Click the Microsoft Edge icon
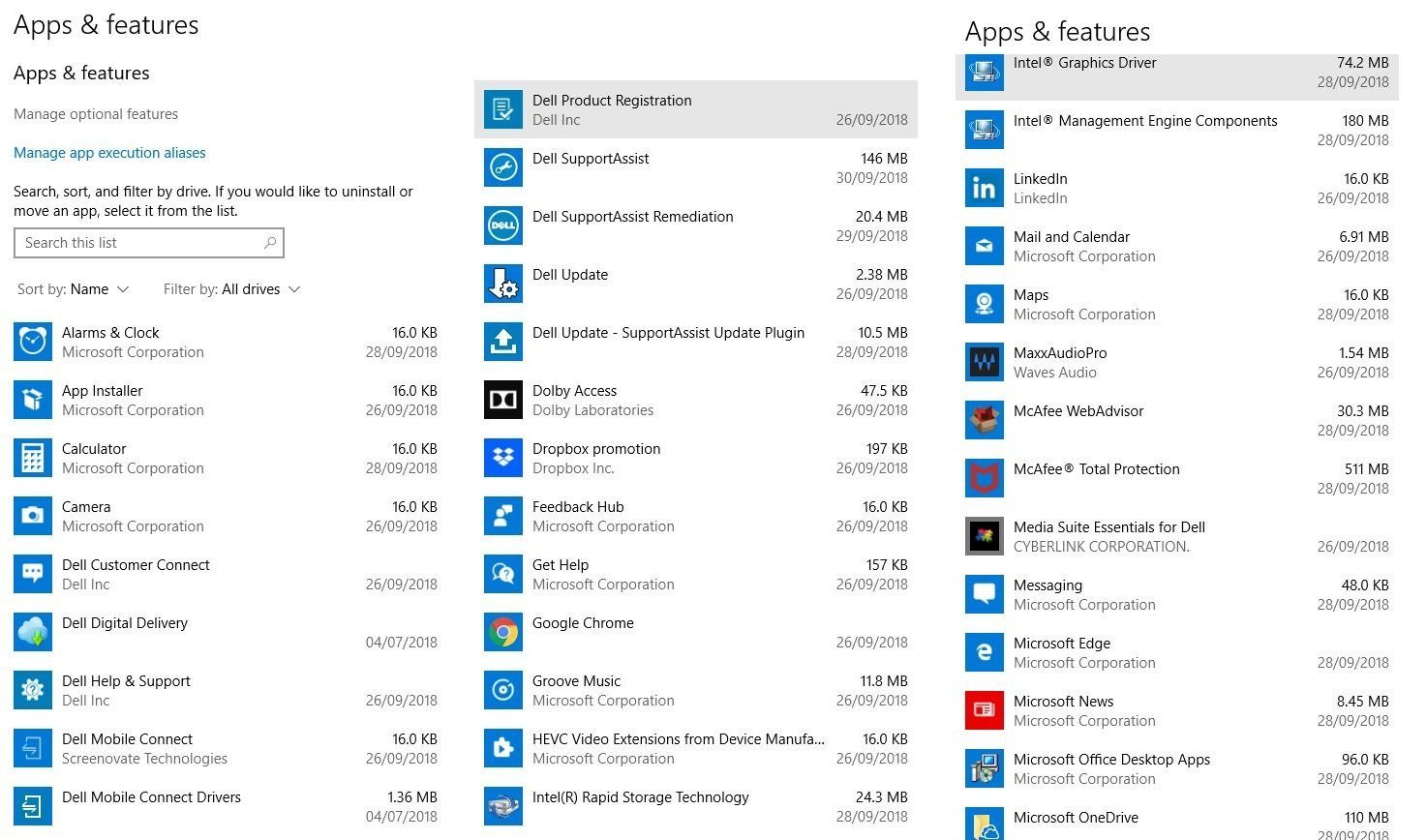This screenshot has height=840, width=1427. (x=985, y=652)
